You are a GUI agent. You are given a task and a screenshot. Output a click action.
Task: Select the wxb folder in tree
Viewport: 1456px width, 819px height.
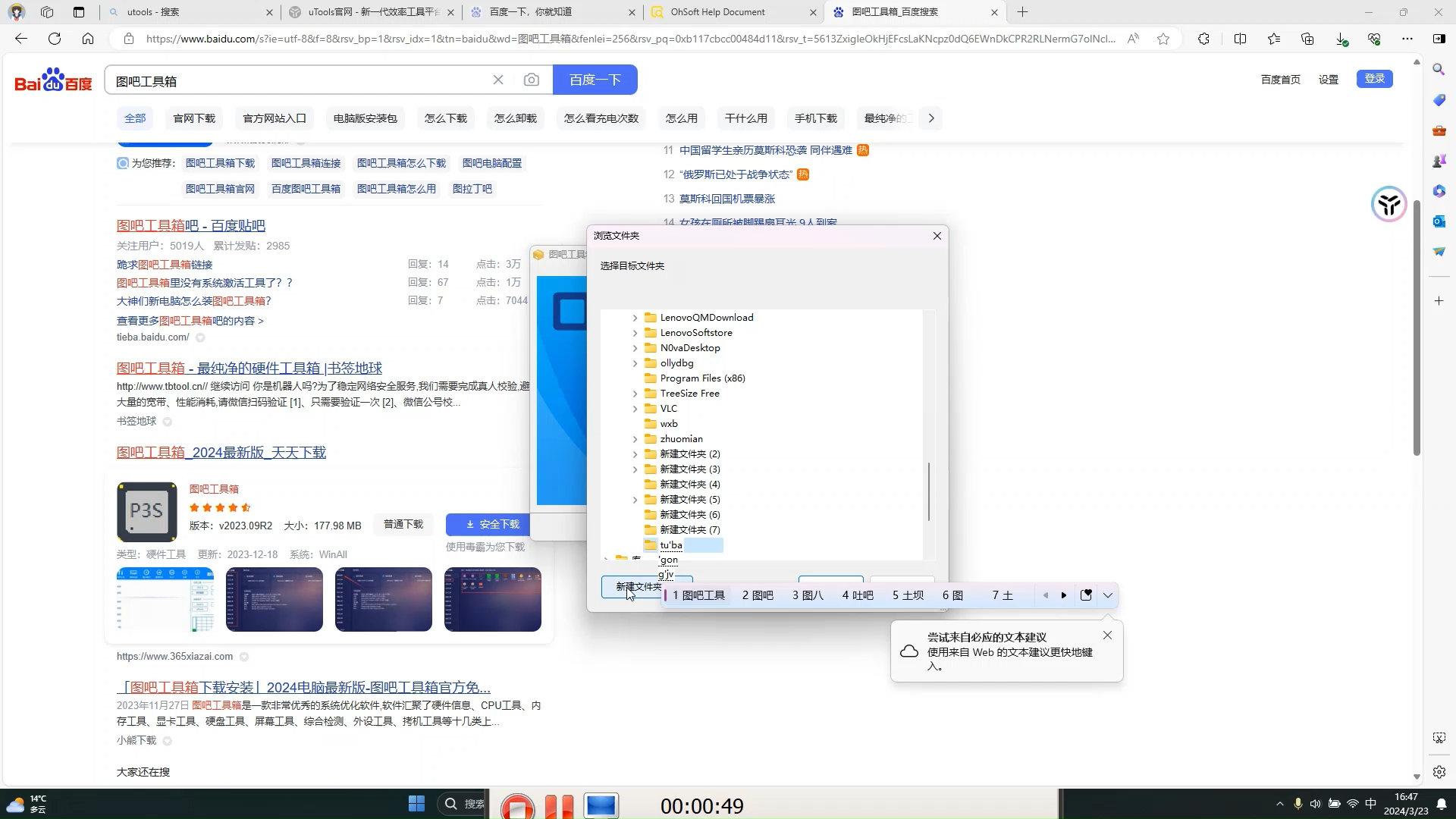[669, 424]
